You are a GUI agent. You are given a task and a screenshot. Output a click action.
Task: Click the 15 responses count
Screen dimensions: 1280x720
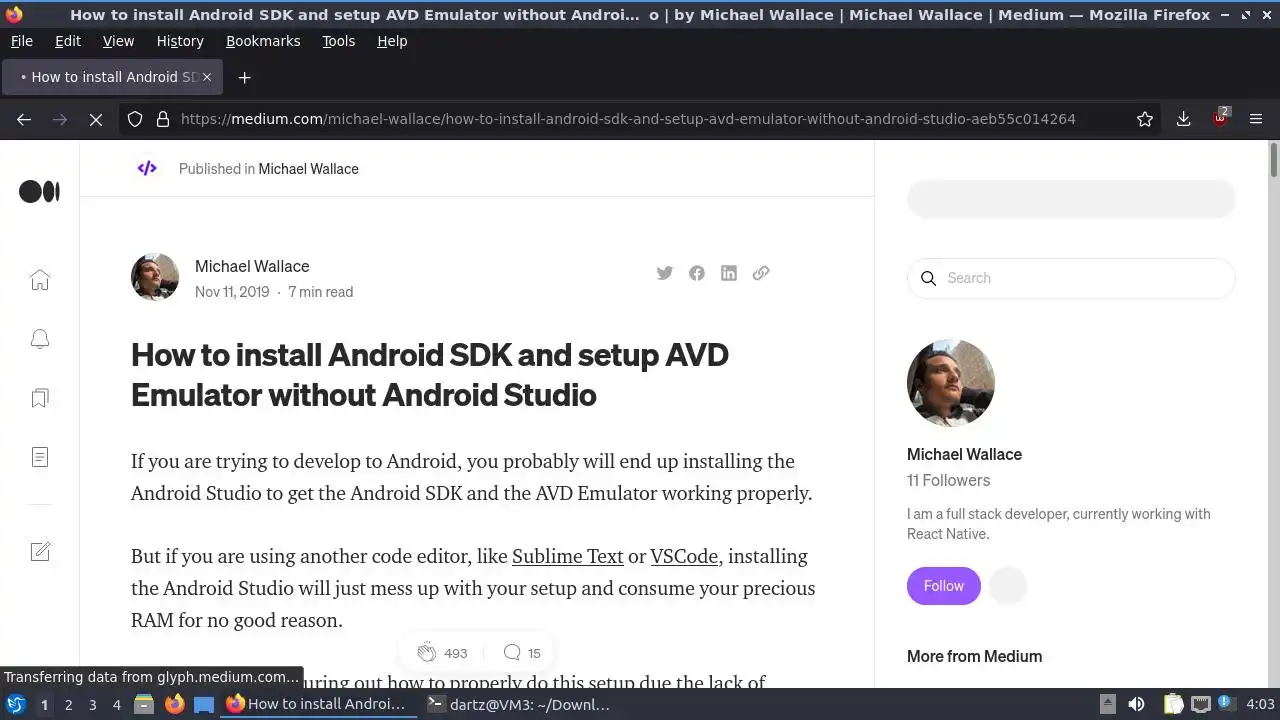[534, 653]
